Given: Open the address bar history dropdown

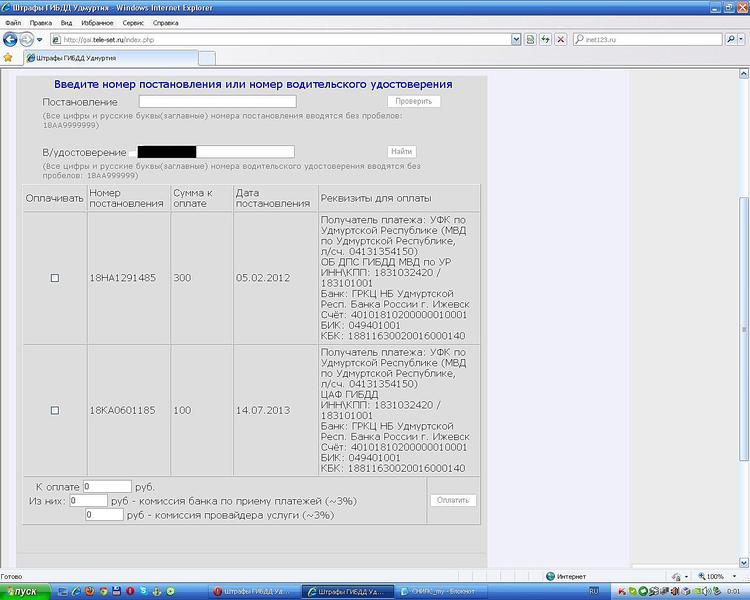Looking at the screenshot, I should click(516, 40).
